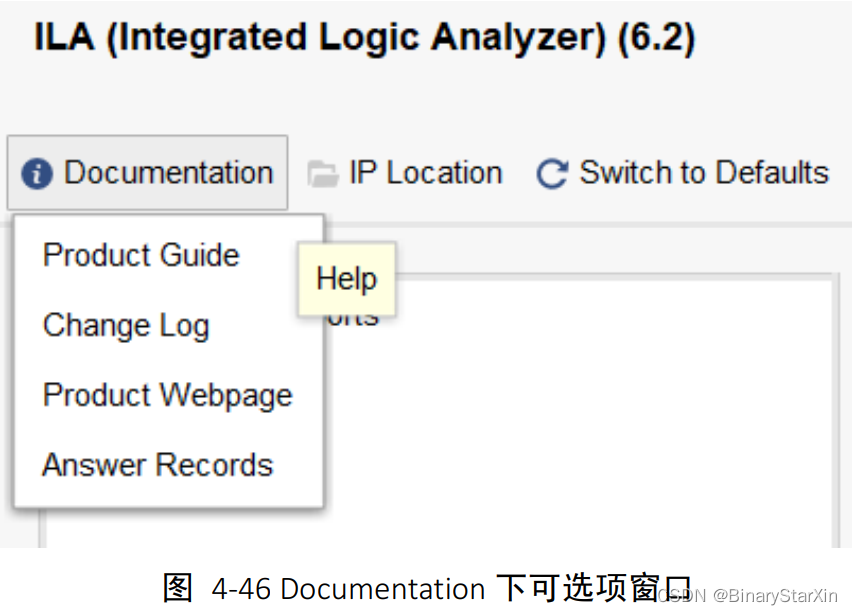Viewport: 852px width, 615px height.
Task: Open the Product Webpage entry
Action: pos(167,395)
